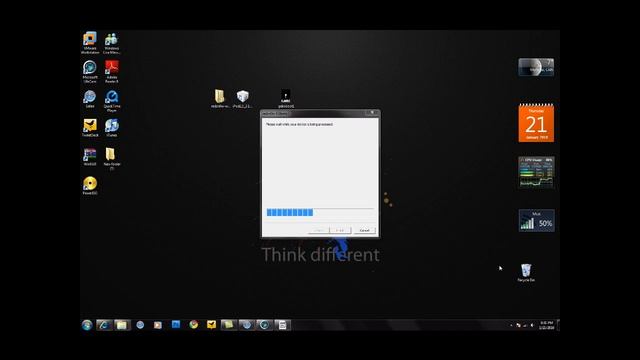Select the Safari desktop shortcut
This screenshot has width=640, height=360.
90,99
